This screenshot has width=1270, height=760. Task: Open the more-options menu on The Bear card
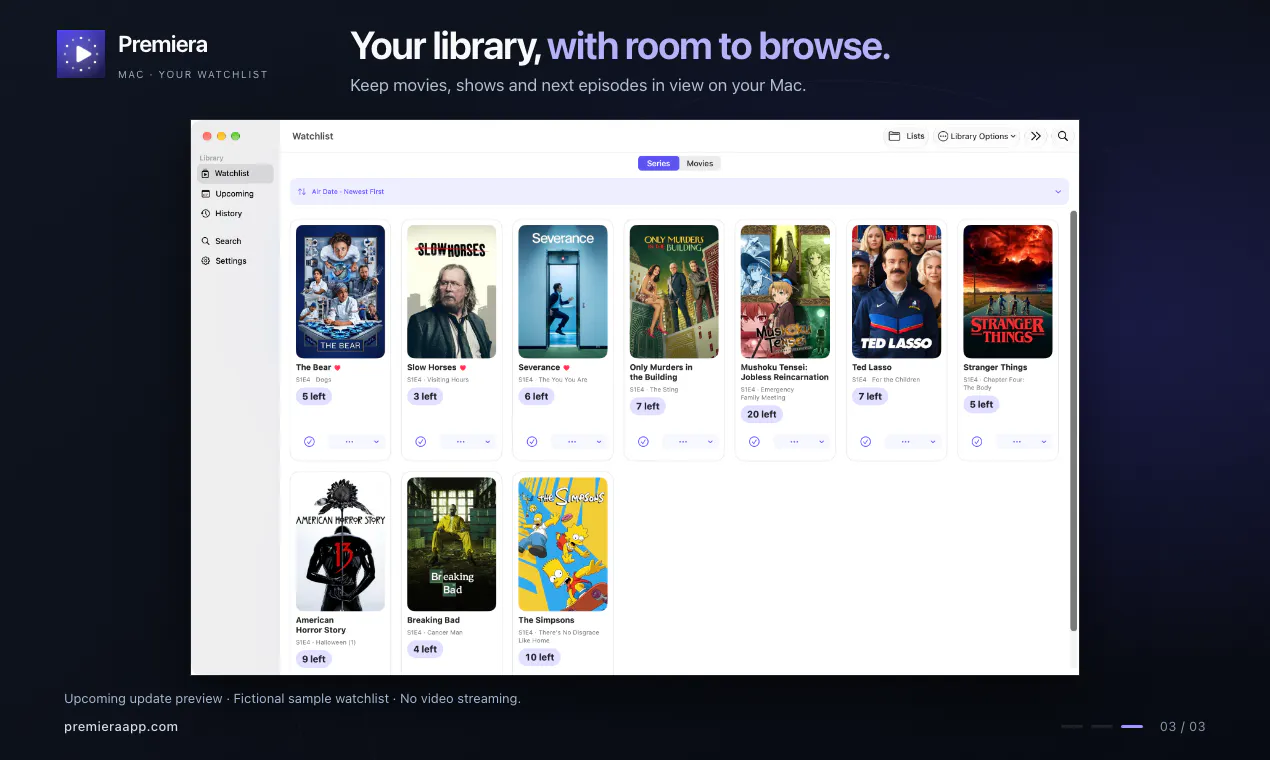click(356, 441)
